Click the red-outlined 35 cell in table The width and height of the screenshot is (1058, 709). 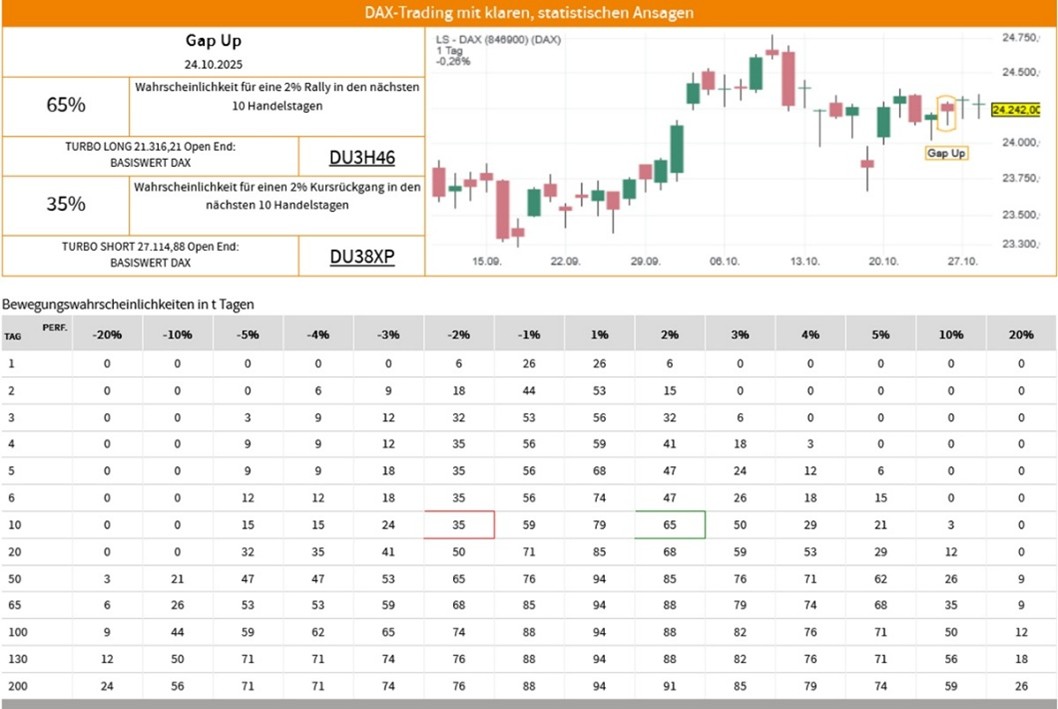coord(459,524)
